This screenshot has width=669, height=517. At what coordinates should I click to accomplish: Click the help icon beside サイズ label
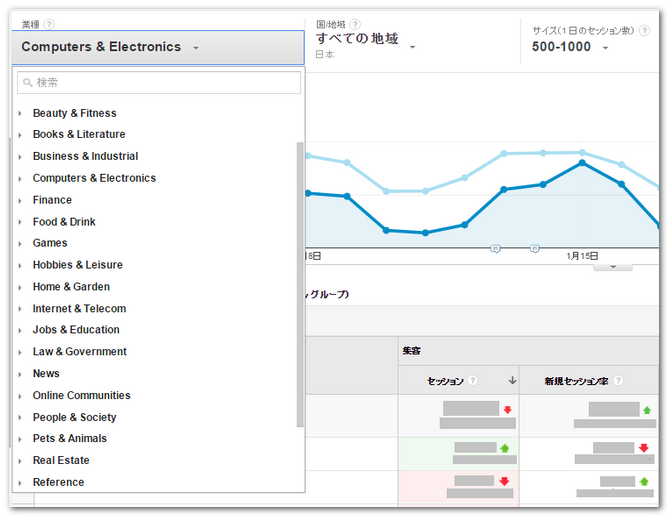[644, 31]
